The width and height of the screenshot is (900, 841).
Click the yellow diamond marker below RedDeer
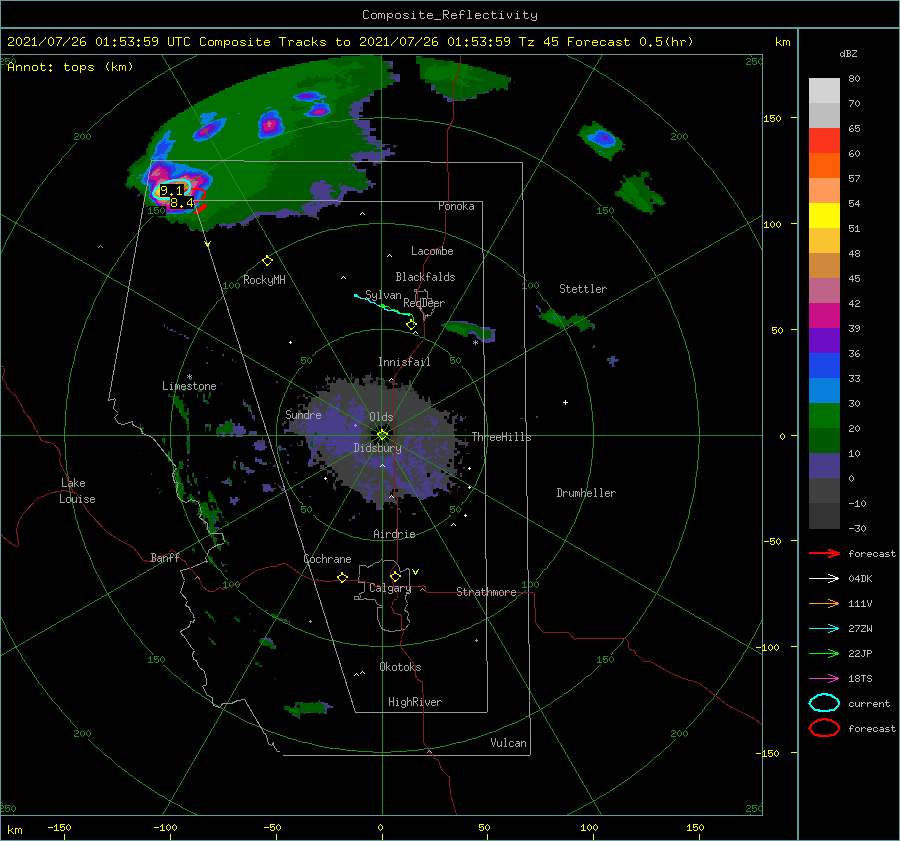click(411, 325)
